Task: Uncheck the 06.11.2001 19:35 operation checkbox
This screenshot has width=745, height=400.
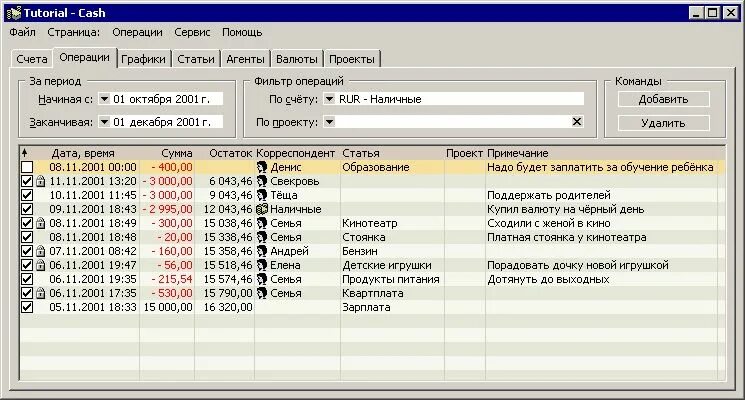Action: point(27,279)
